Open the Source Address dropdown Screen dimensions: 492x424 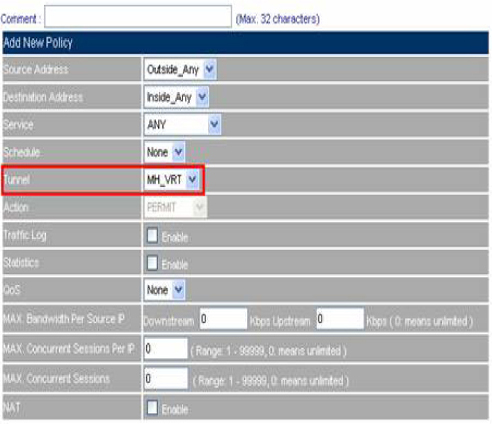coord(180,69)
